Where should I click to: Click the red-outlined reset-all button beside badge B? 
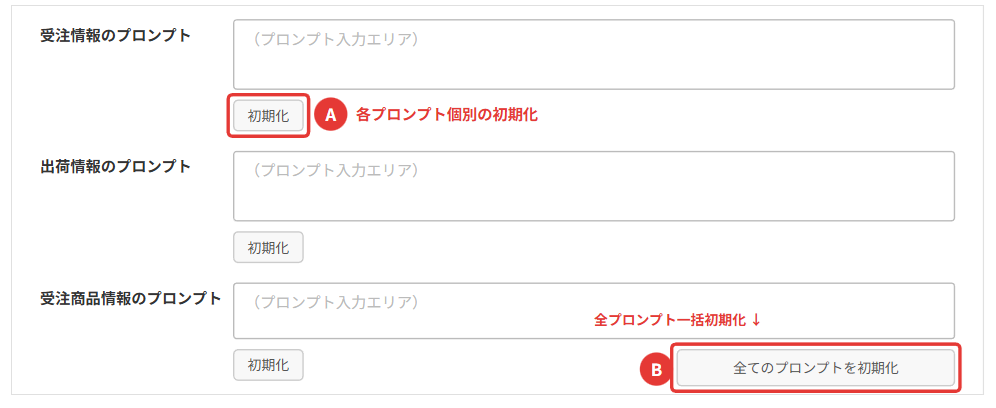(x=815, y=368)
